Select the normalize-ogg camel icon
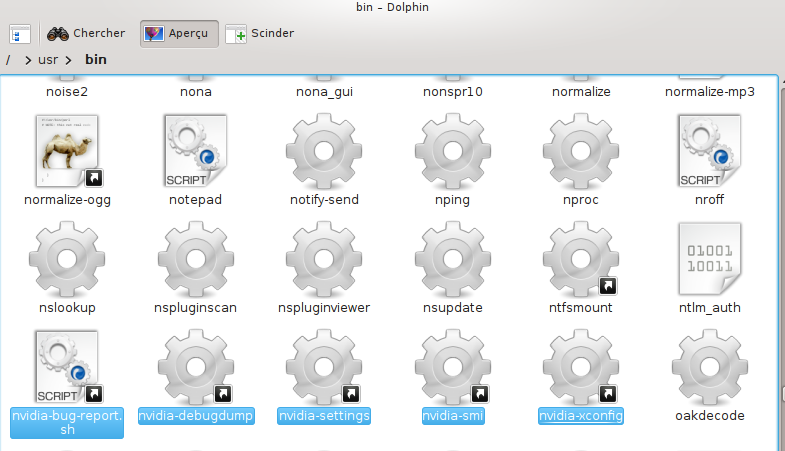 point(67,151)
